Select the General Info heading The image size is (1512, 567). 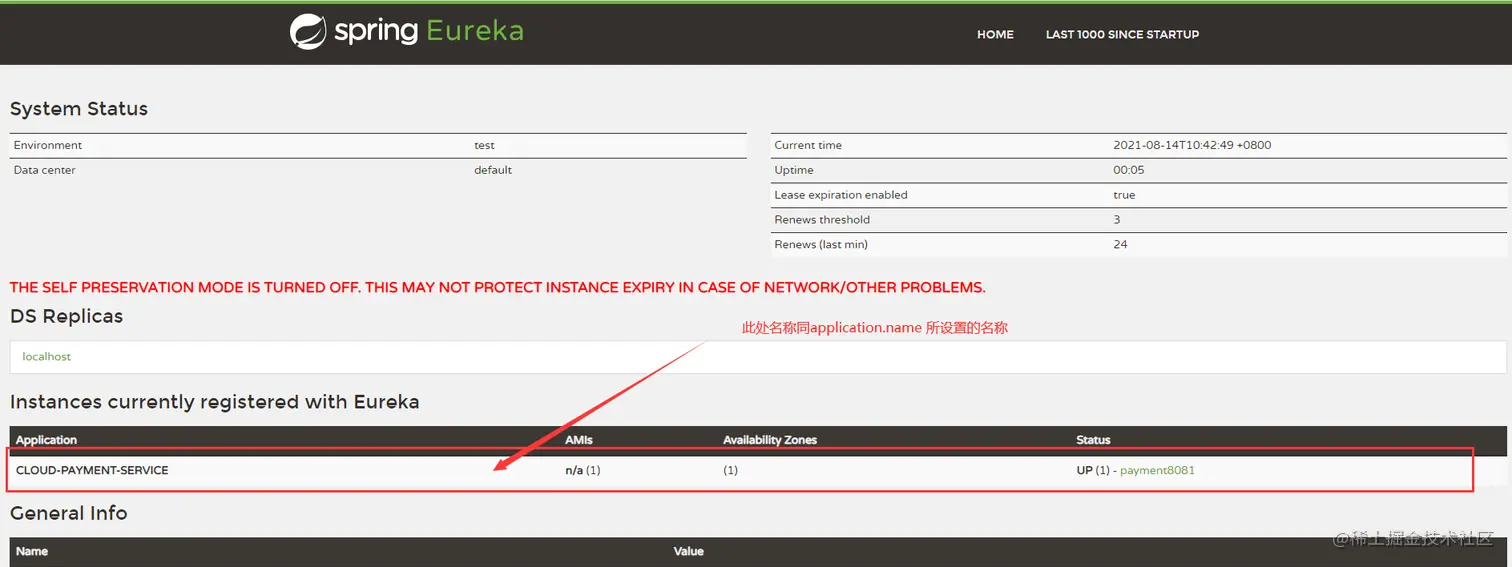pos(69,513)
